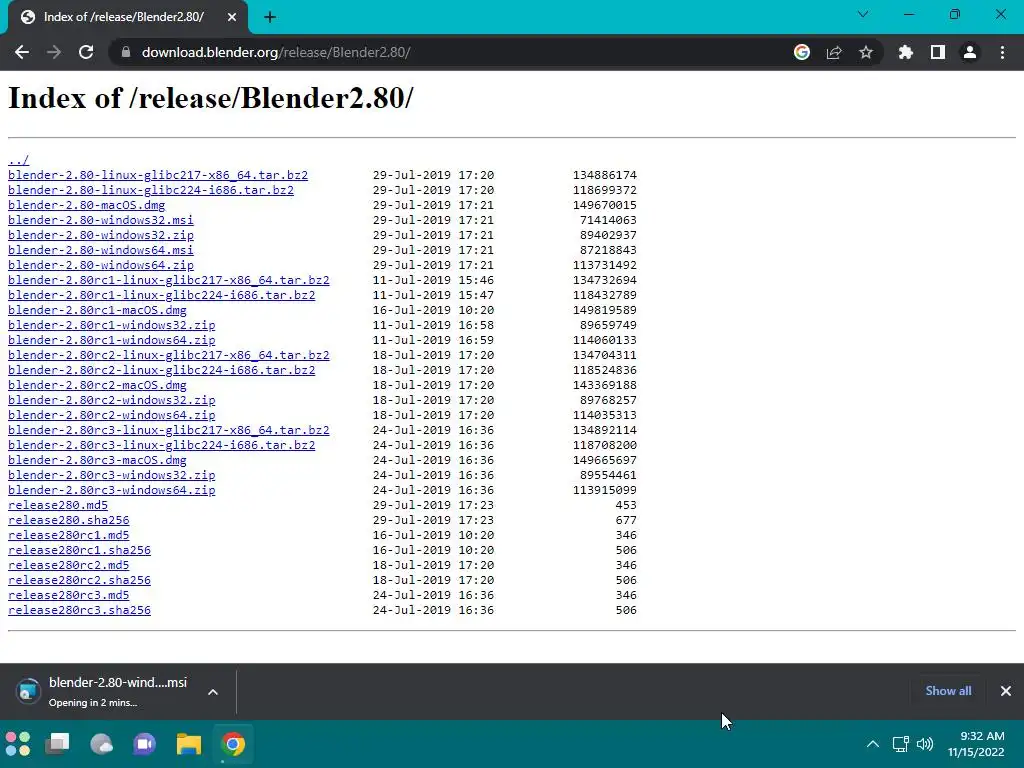Download blender-2.80rc1-macOS.dmg
1024x768 pixels.
click(x=97, y=310)
